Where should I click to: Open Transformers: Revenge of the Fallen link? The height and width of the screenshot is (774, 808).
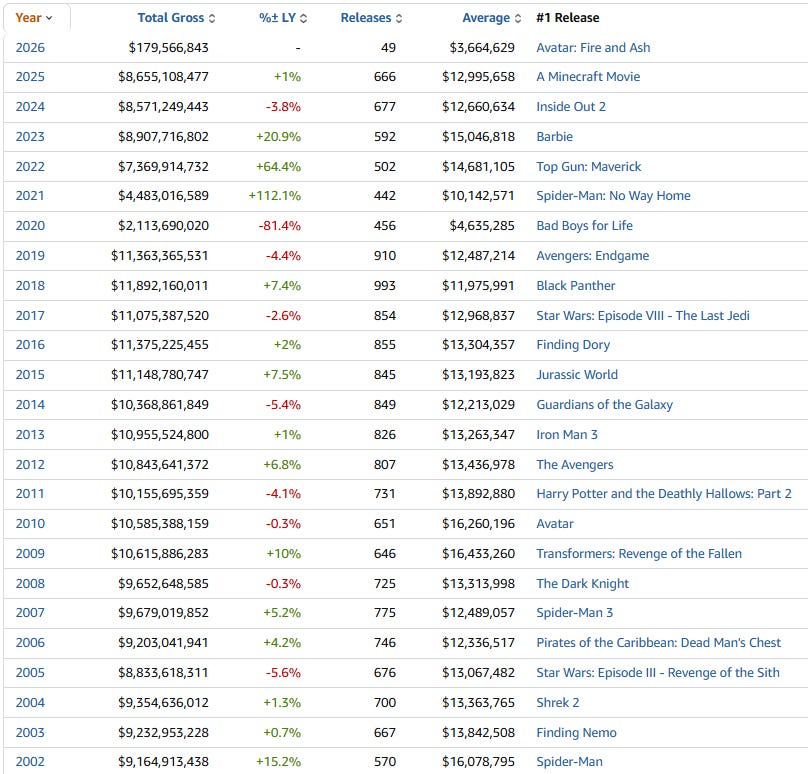coord(639,553)
